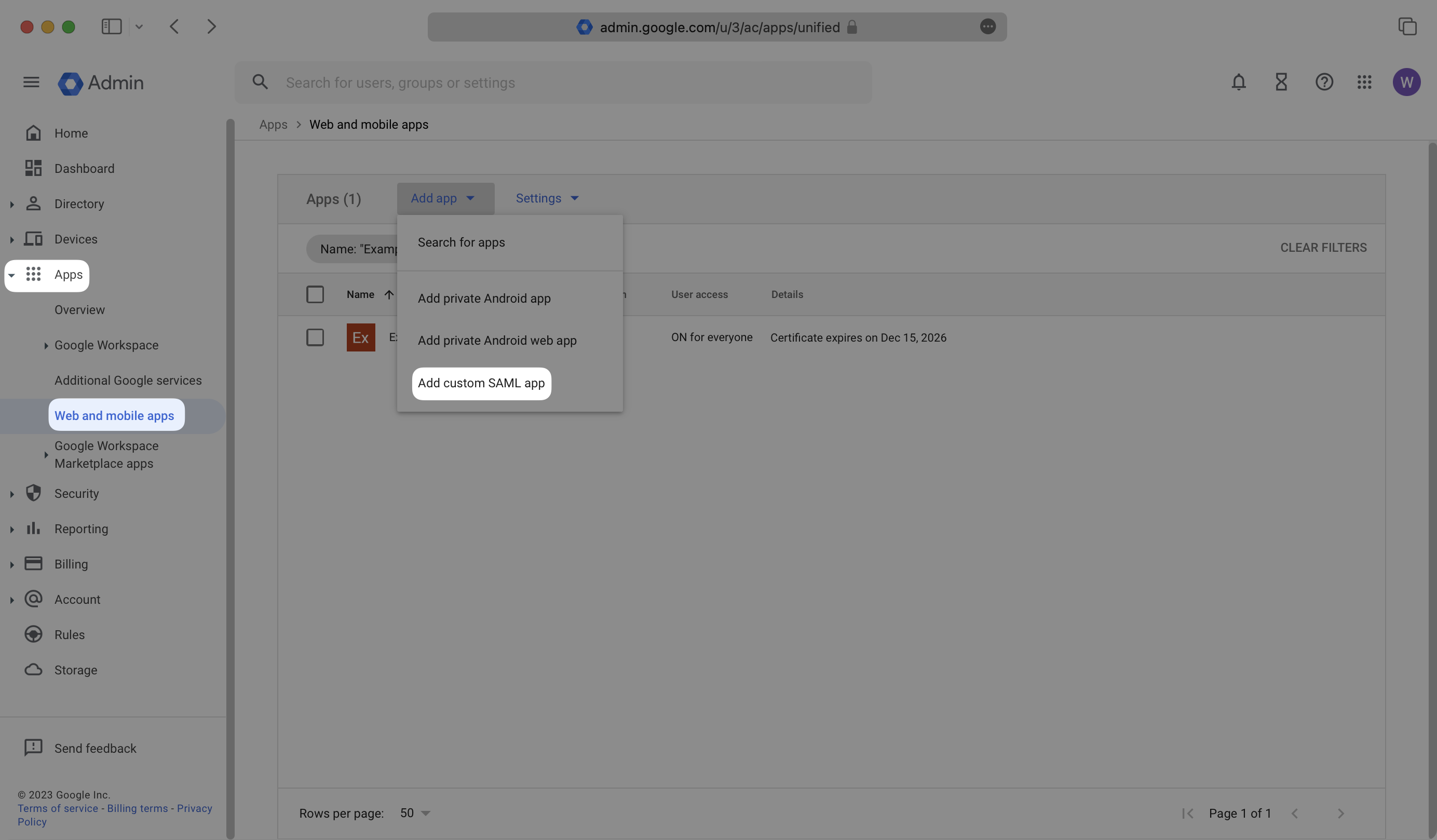Image resolution: width=1437 pixels, height=840 pixels.
Task: Click the account avatar with the W
Action: (1407, 82)
